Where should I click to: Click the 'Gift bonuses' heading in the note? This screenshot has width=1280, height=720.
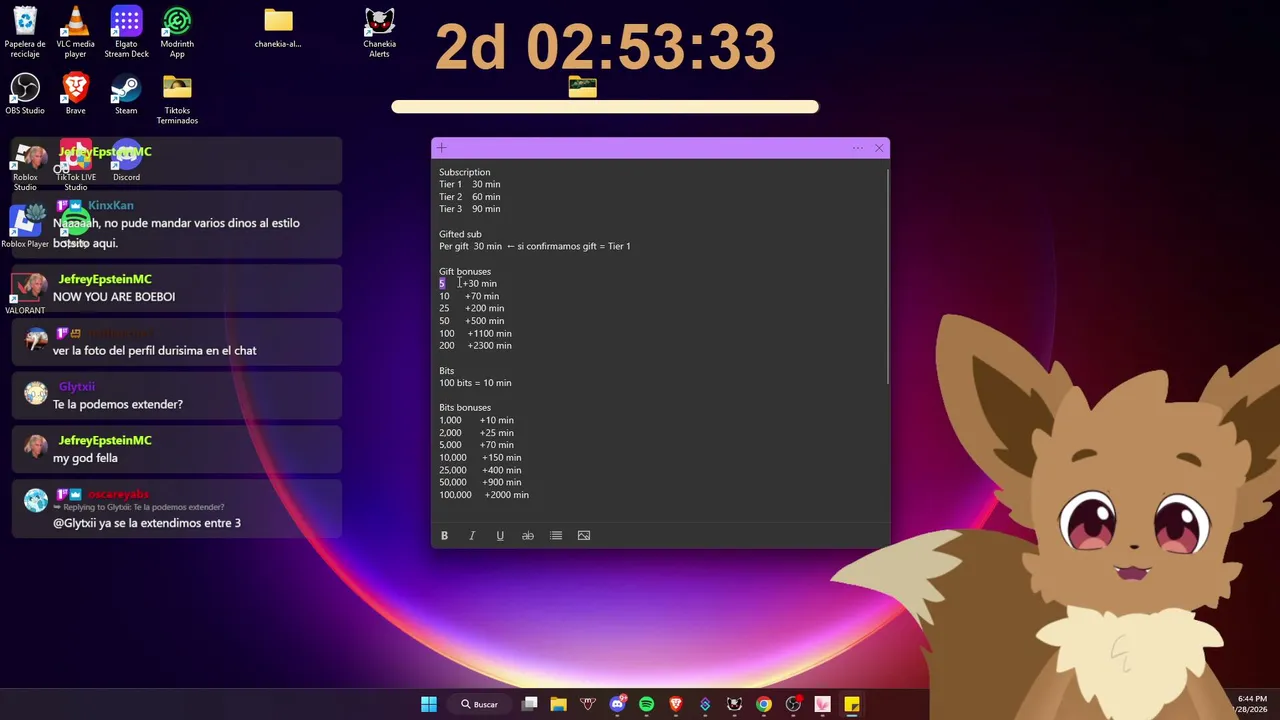coord(465,271)
